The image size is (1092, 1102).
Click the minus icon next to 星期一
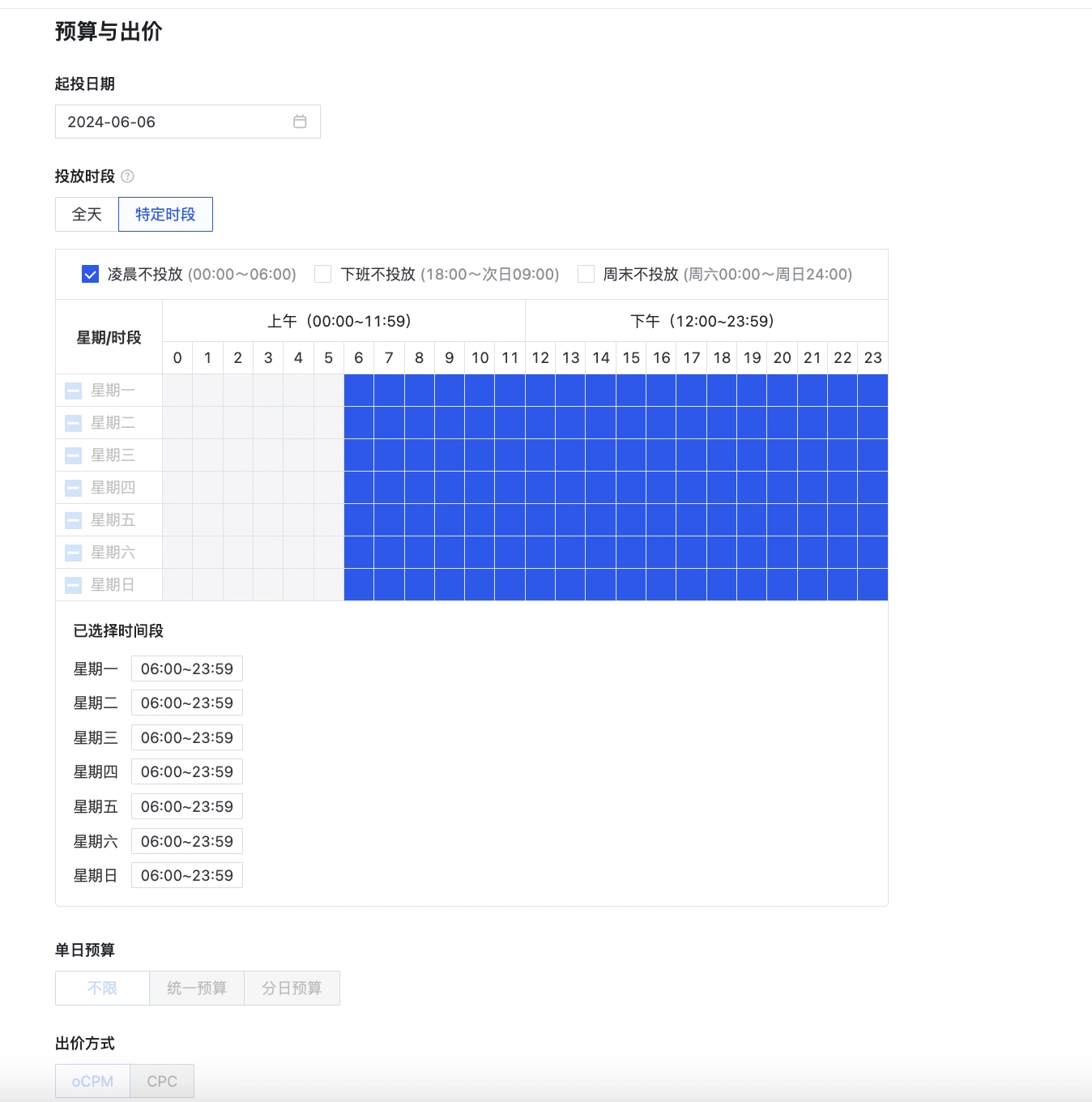(72, 390)
